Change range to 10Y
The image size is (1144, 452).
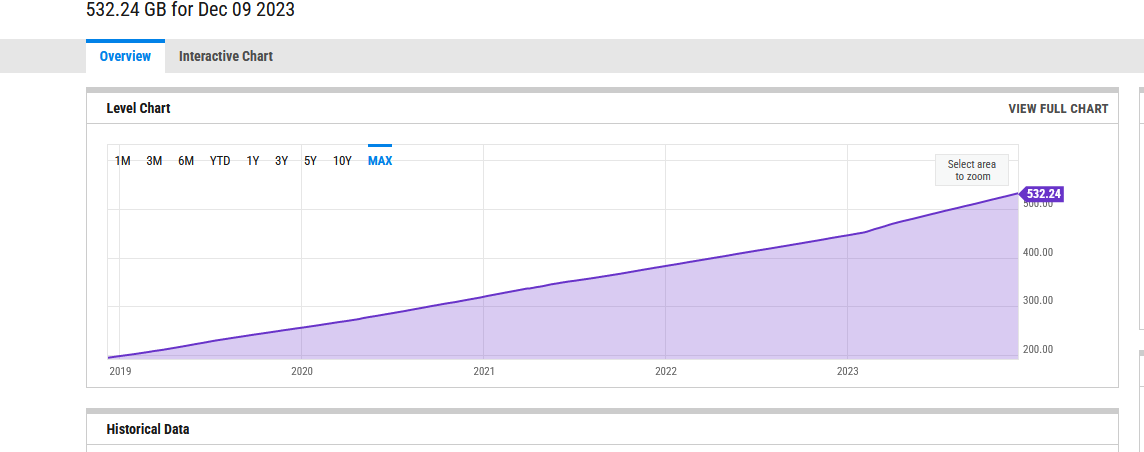342,161
